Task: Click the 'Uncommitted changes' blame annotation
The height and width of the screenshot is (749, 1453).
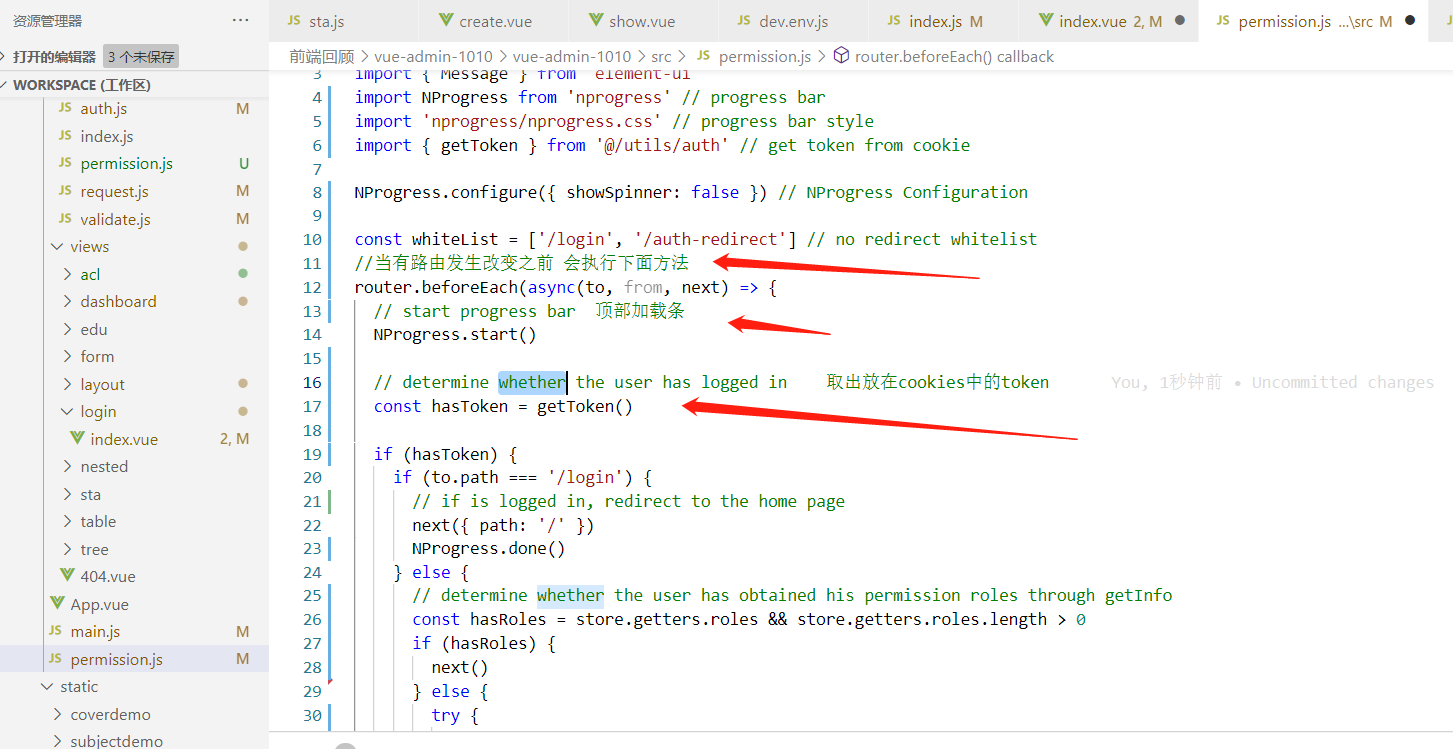Action: (1343, 382)
